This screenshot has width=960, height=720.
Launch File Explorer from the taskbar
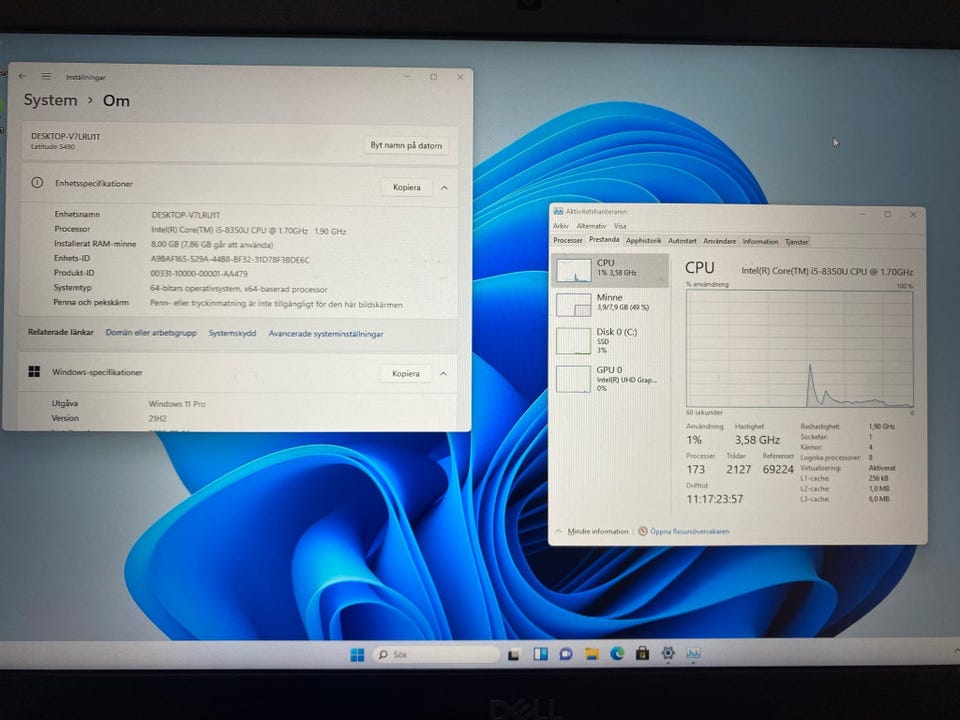[591, 654]
